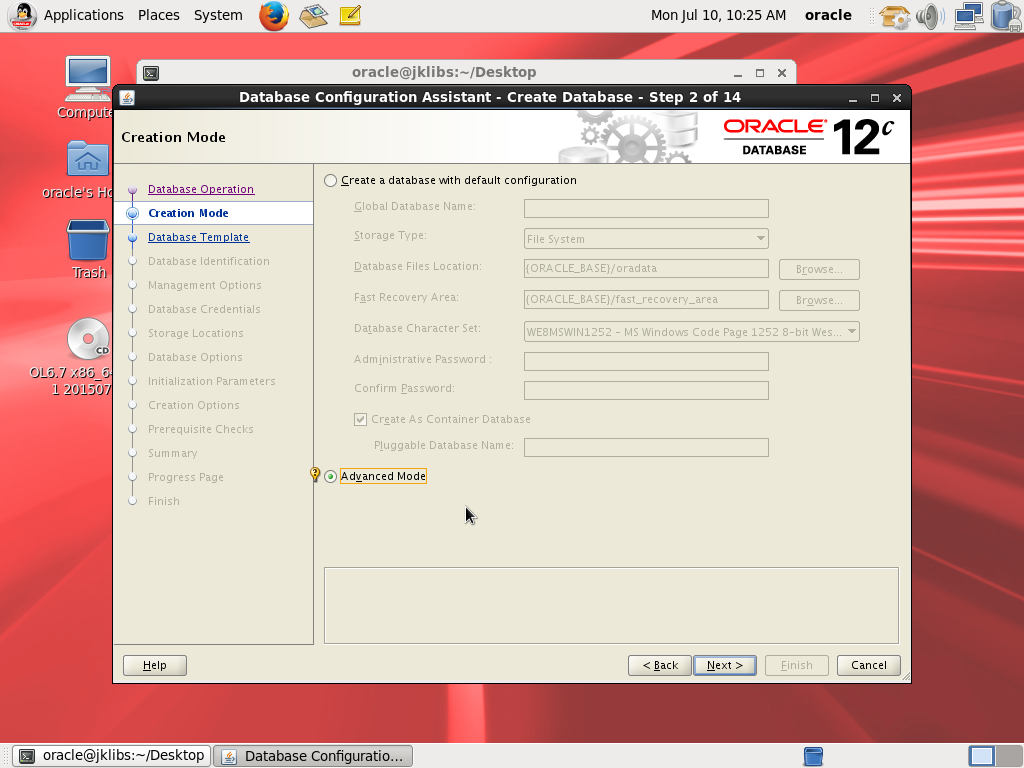Launch Firefox from the top panel
The image size is (1024, 768).
[x=273, y=15]
